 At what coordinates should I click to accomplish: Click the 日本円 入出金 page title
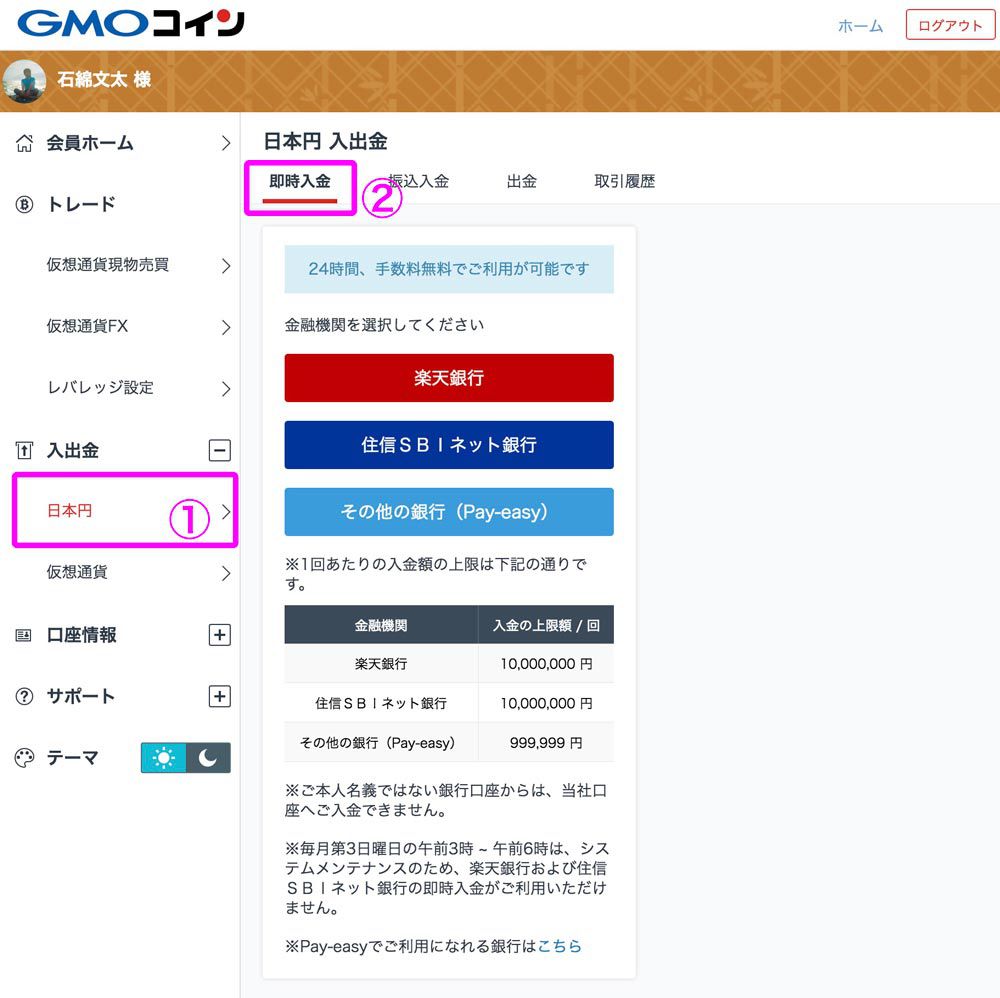point(325,142)
